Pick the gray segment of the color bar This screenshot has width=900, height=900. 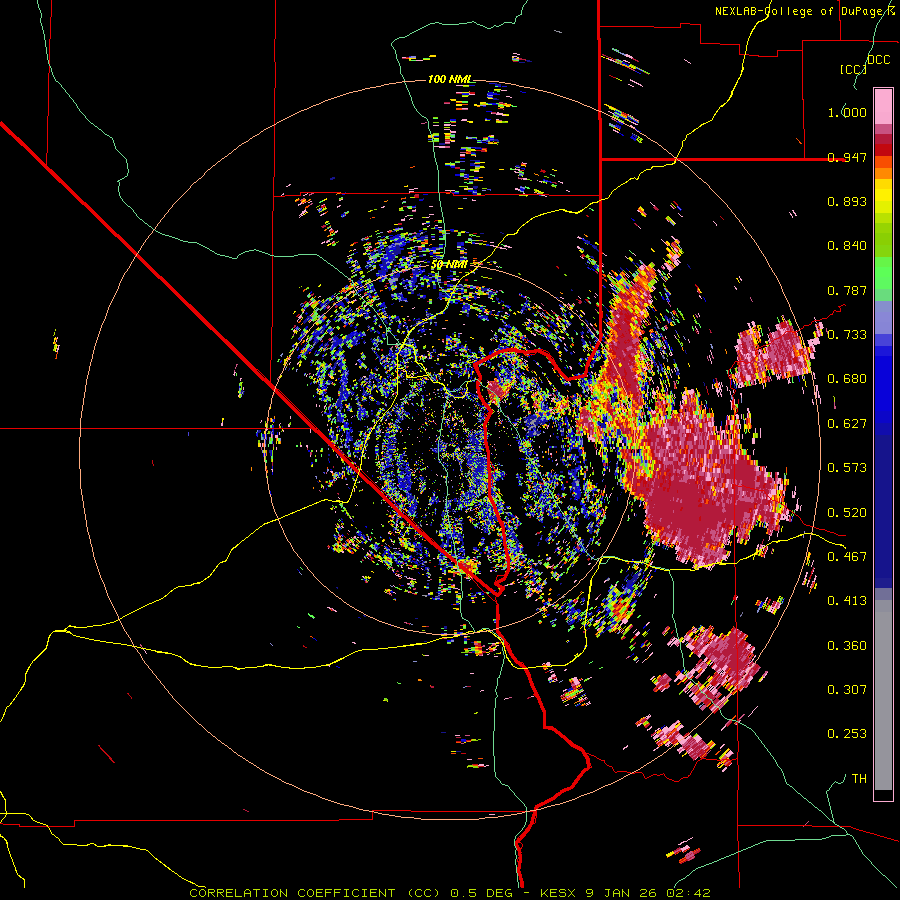click(x=883, y=695)
